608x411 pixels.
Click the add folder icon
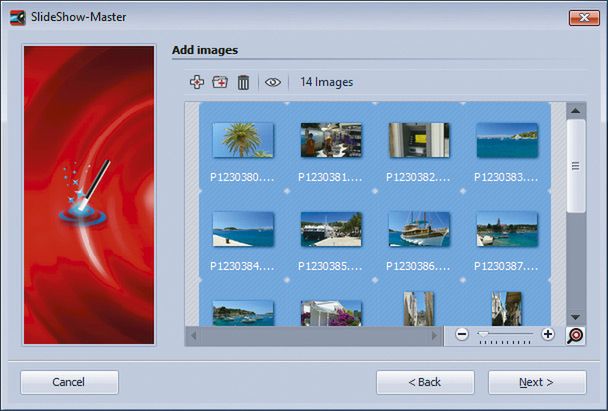[220, 82]
